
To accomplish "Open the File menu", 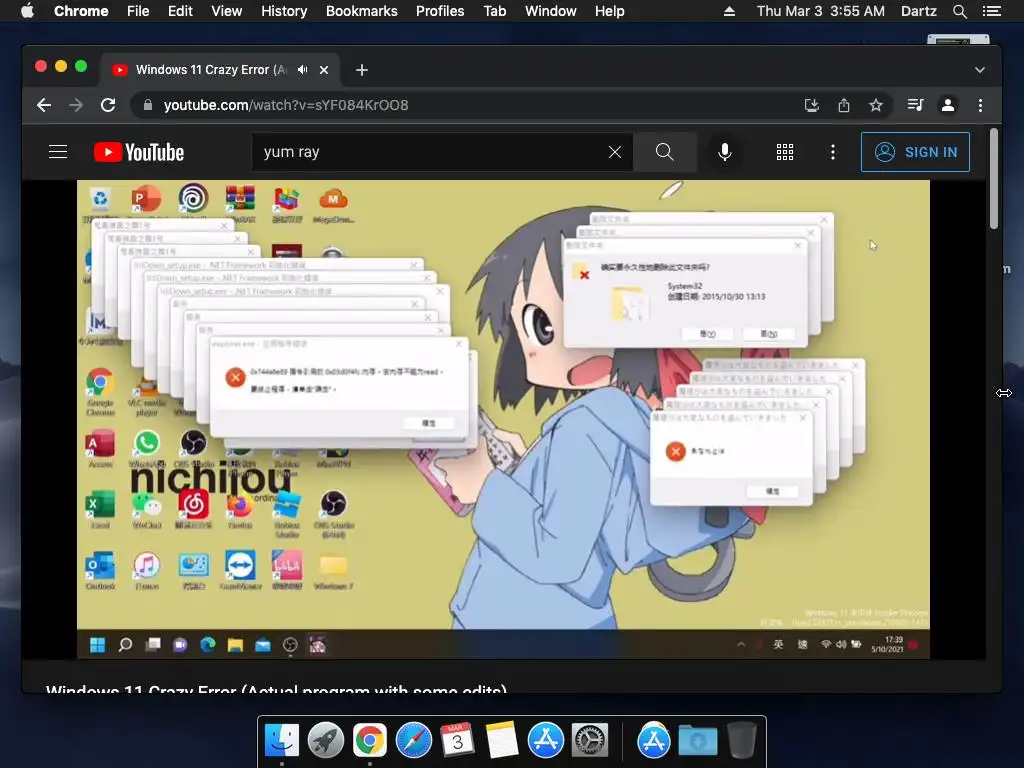I will pos(138,11).
